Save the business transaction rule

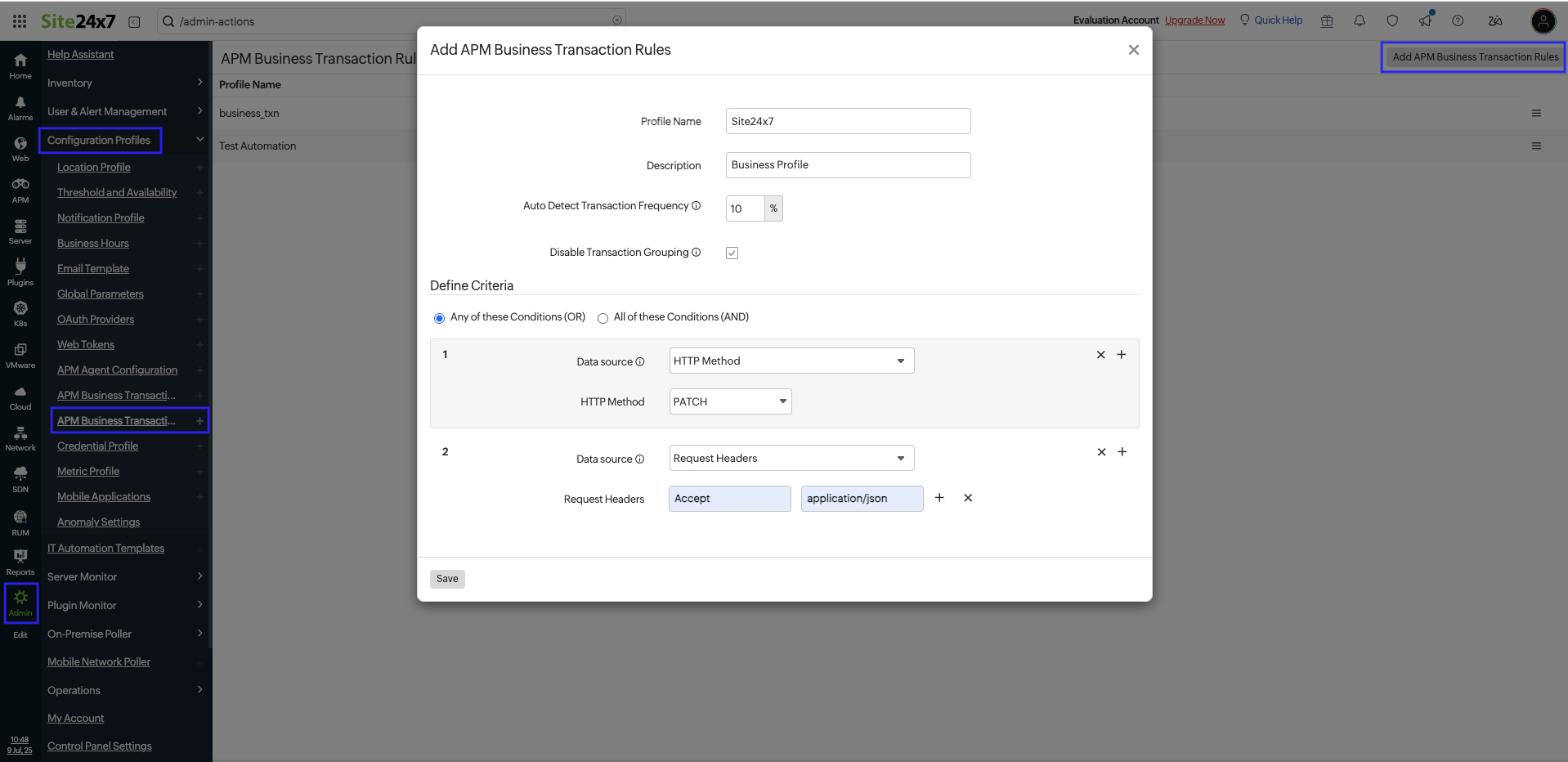click(446, 579)
